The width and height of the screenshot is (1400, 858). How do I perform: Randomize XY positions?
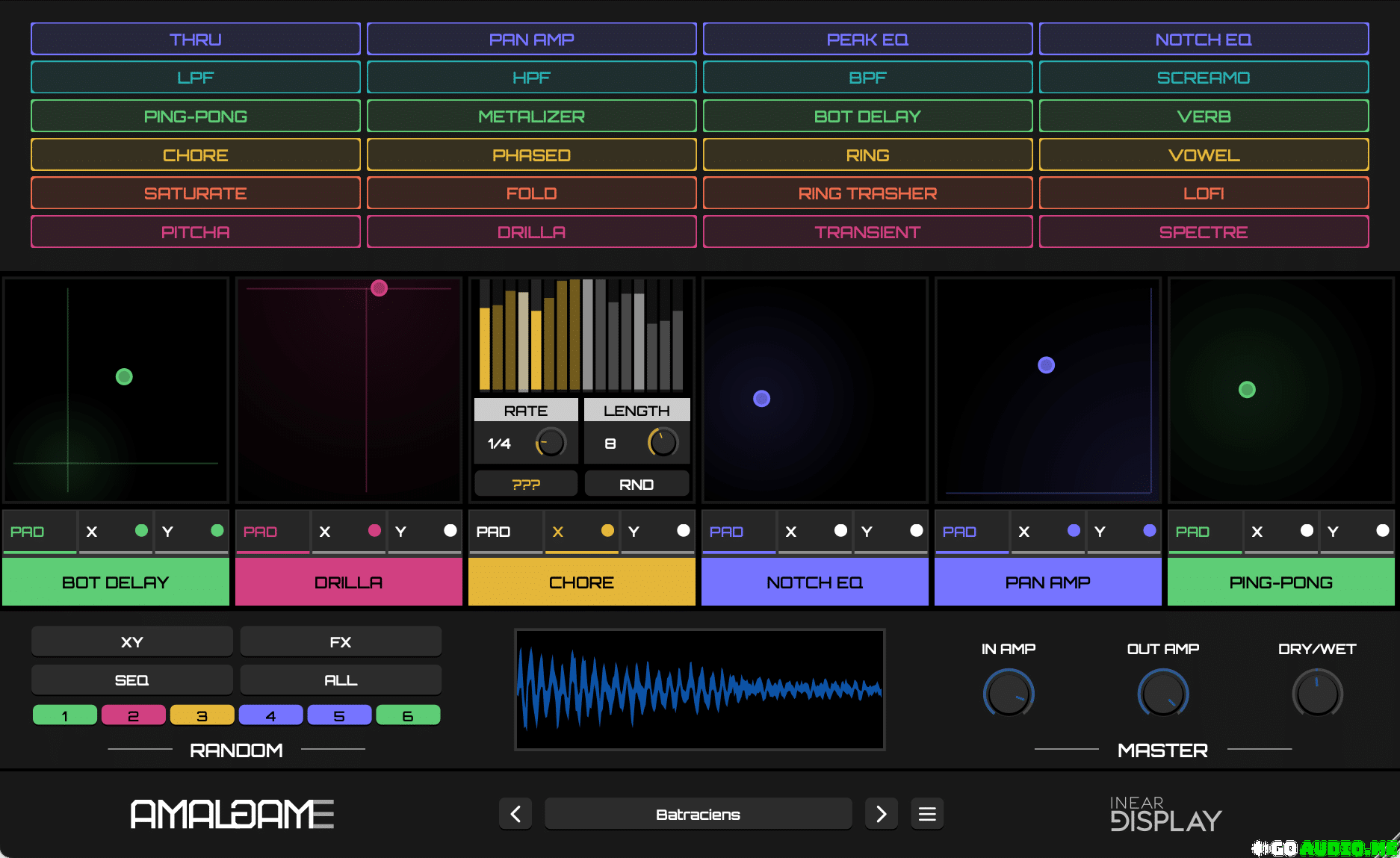(132, 641)
